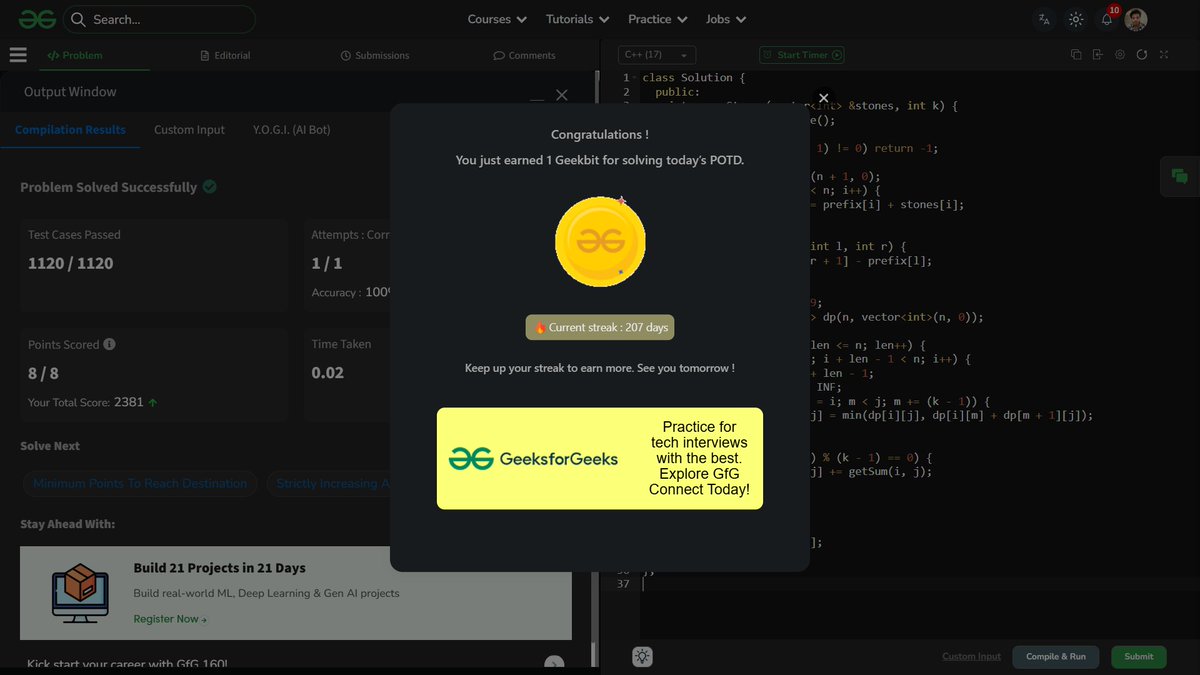Click the green copy panel icon on the right

pyautogui.click(x=1179, y=176)
